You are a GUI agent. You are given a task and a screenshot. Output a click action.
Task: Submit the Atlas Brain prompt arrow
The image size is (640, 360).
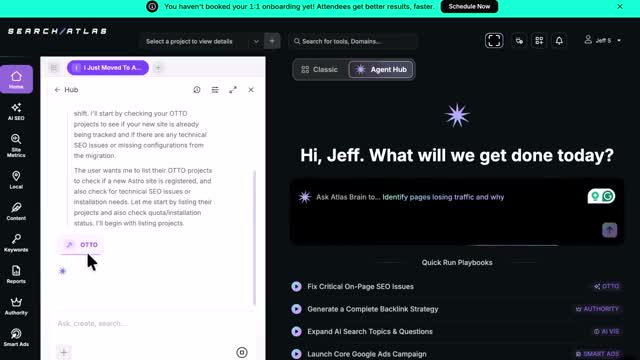609,230
